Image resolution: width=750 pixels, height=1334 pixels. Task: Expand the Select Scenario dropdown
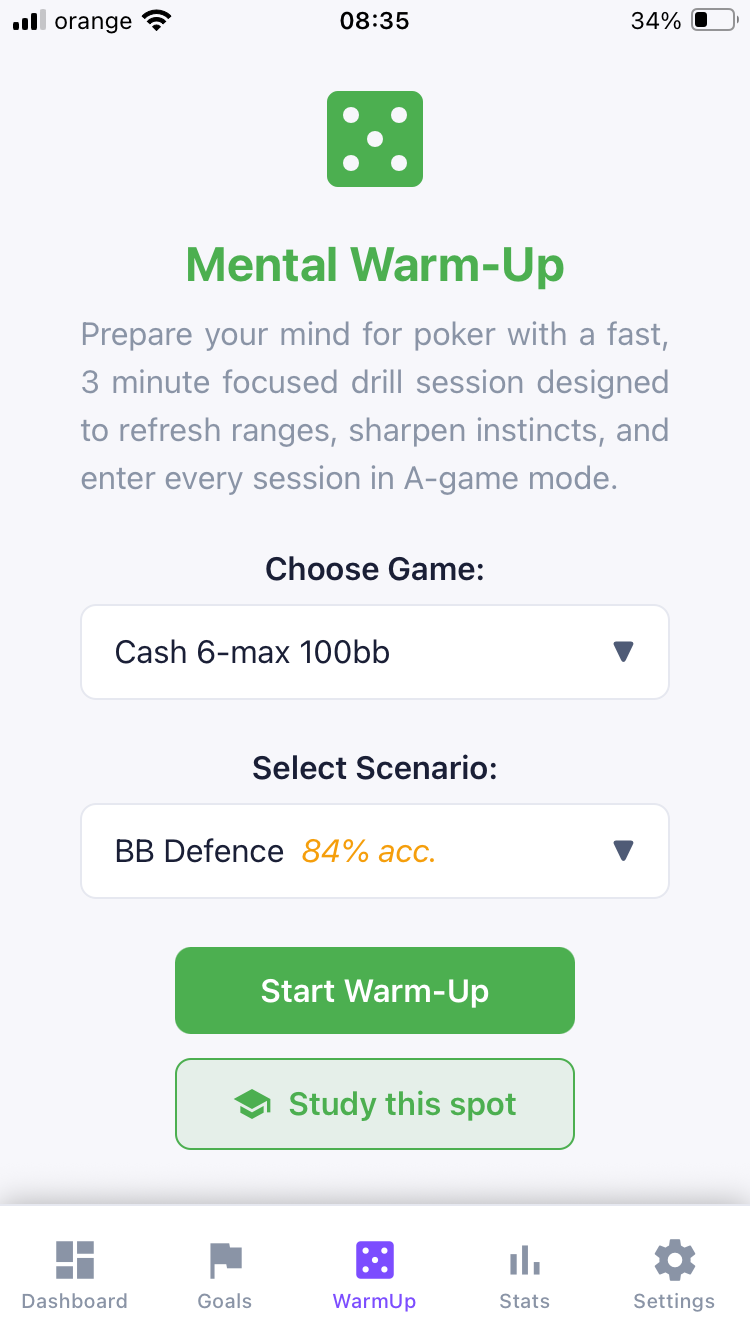point(375,851)
